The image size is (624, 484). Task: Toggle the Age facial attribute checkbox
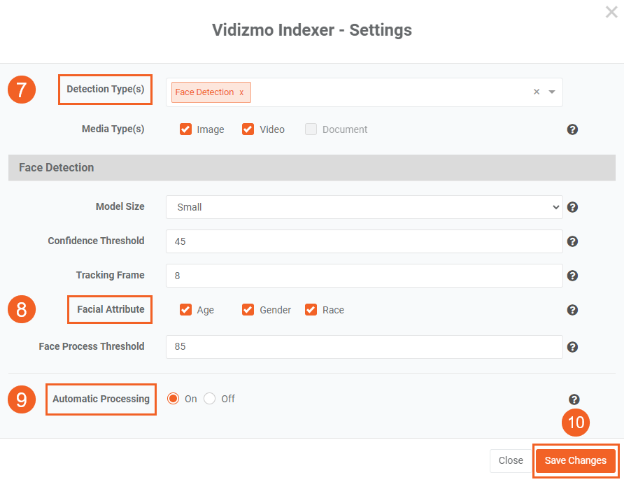[x=186, y=310]
